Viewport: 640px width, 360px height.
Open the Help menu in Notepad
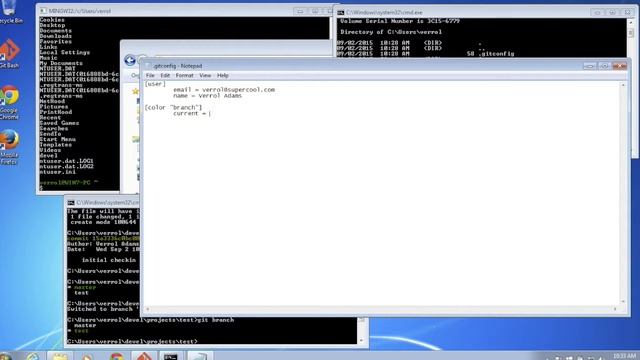(222, 76)
